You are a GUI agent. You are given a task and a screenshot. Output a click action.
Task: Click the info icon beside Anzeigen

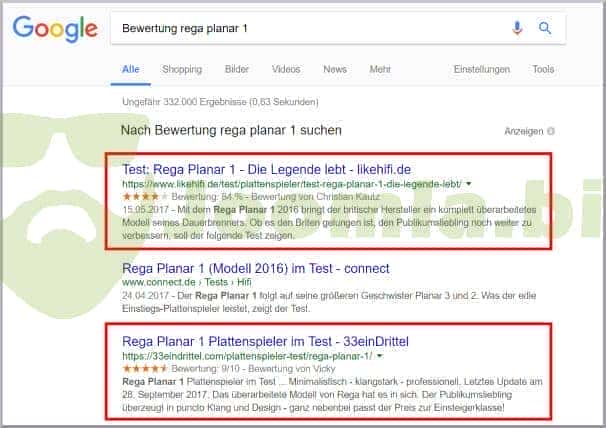click(552, 131)
